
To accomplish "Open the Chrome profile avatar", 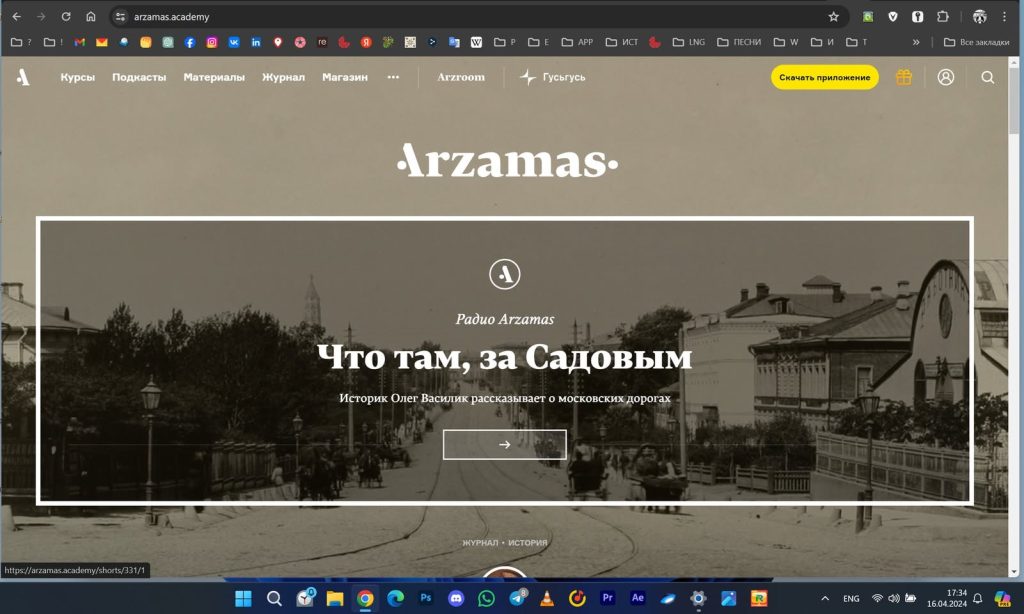I will point(980,17).
